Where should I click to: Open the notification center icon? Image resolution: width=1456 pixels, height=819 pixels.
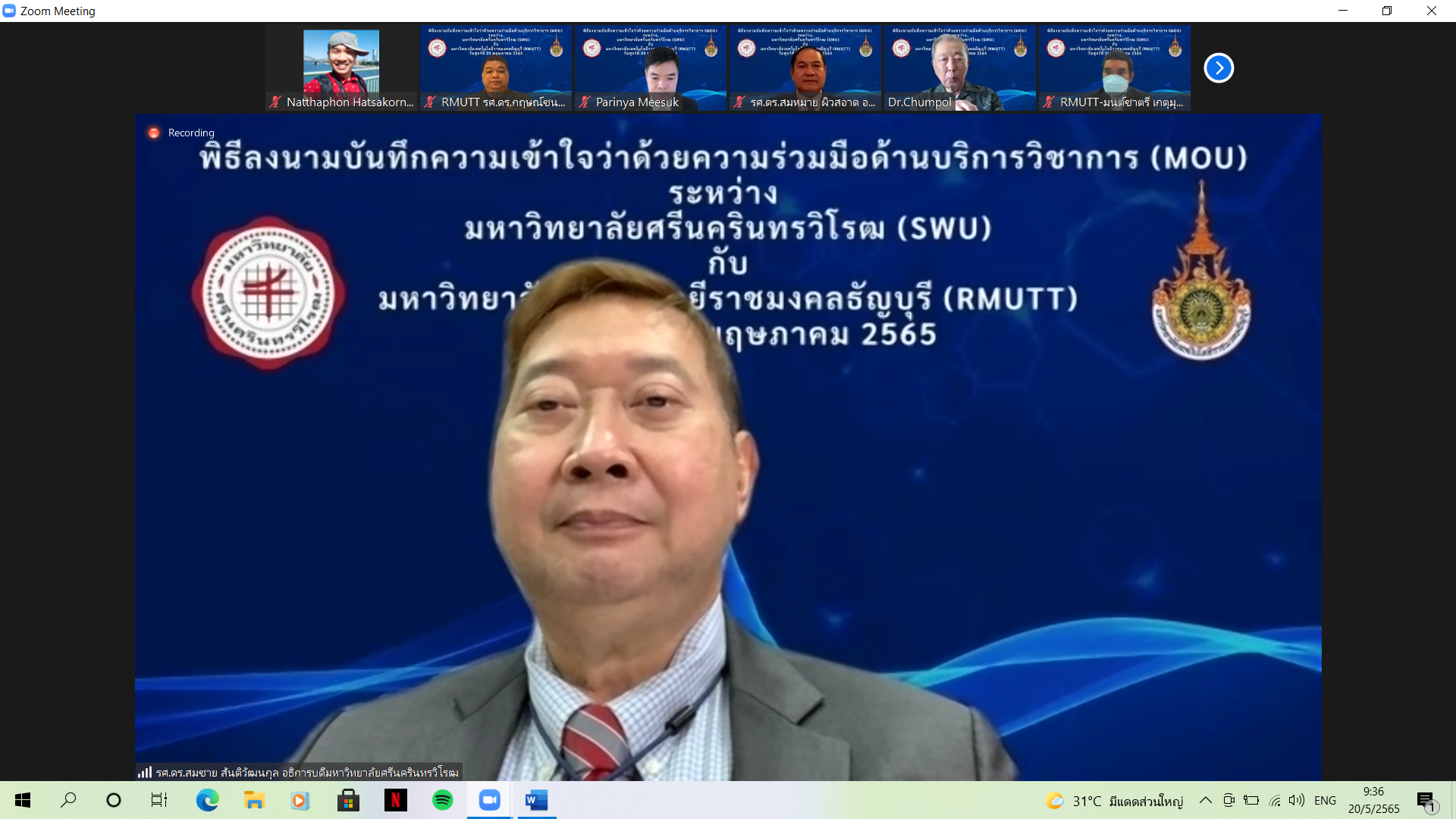tap(1427, 801)
